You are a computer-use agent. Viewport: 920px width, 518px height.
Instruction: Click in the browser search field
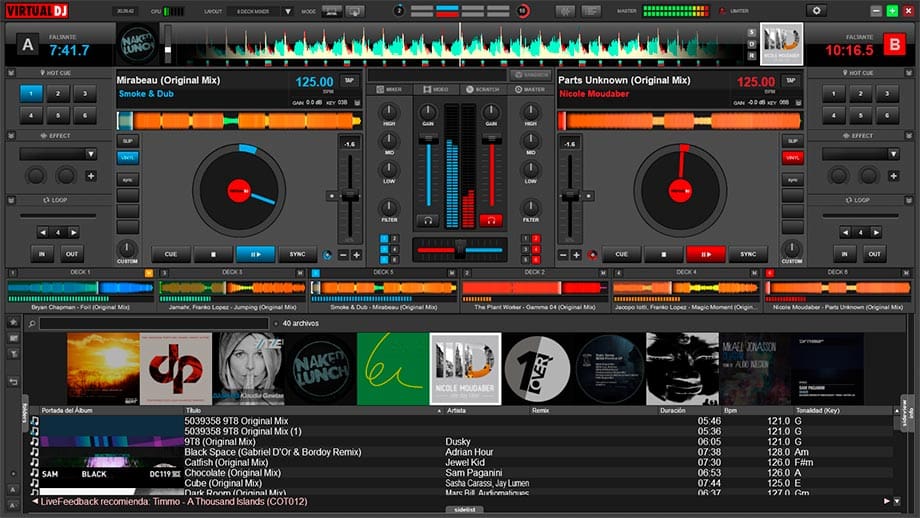pos(154,323)
